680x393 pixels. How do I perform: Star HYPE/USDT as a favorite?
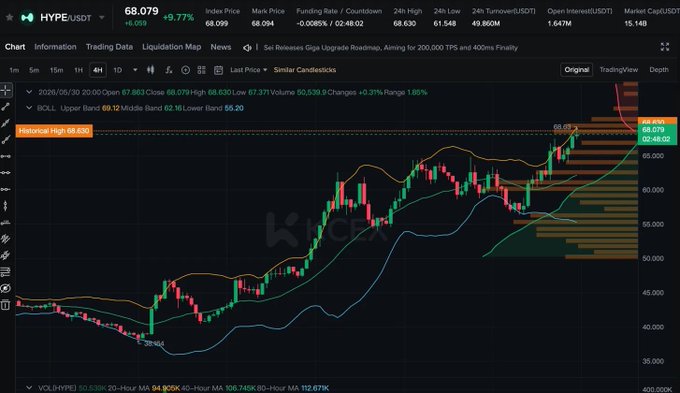(x=10, y=18)
